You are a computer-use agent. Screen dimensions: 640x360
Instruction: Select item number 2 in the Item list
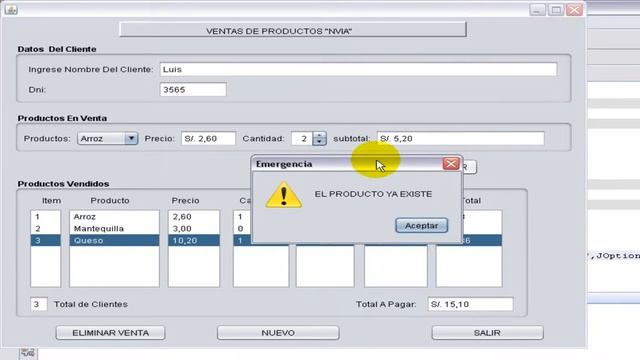(46, 229)
